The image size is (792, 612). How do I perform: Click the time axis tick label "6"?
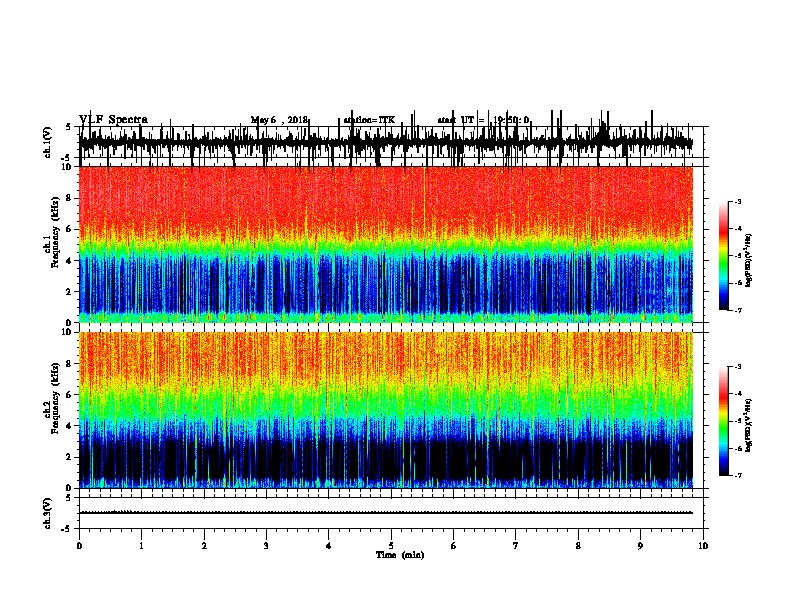pos(454,546)
